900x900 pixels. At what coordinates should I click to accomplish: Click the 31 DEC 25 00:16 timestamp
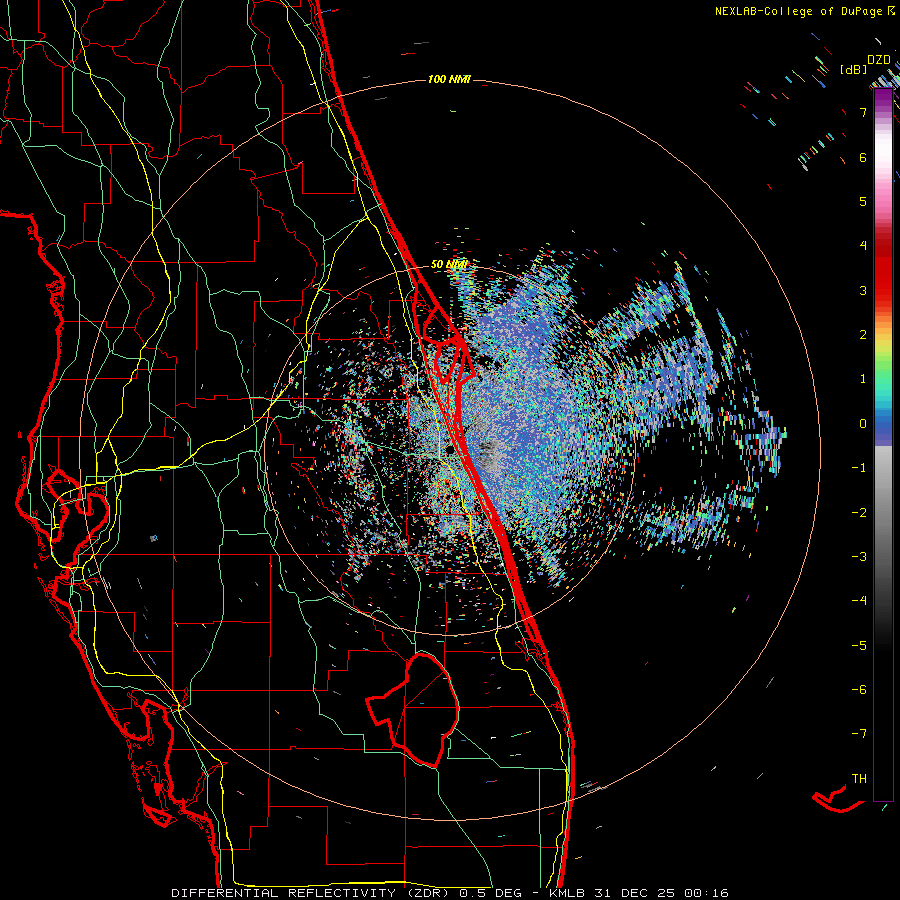point(662,893)
